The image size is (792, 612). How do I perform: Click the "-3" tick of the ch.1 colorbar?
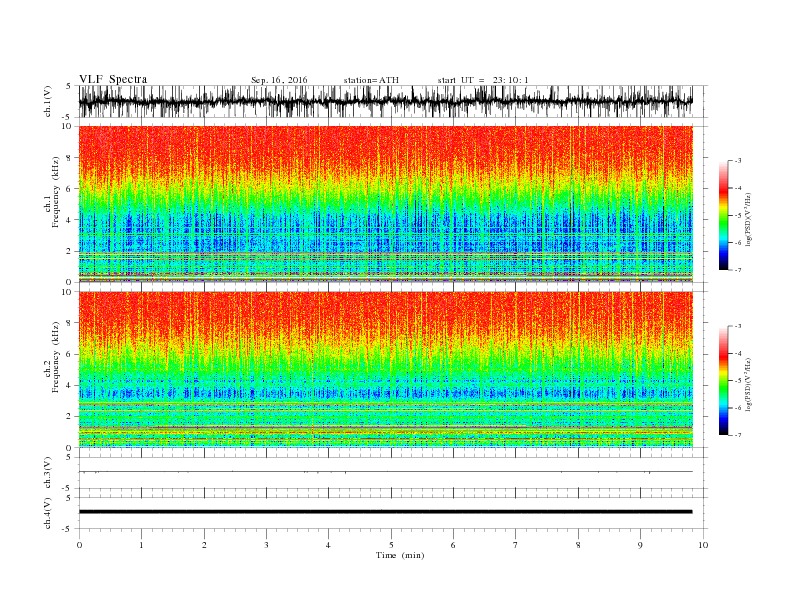click(x=738, y=161)
